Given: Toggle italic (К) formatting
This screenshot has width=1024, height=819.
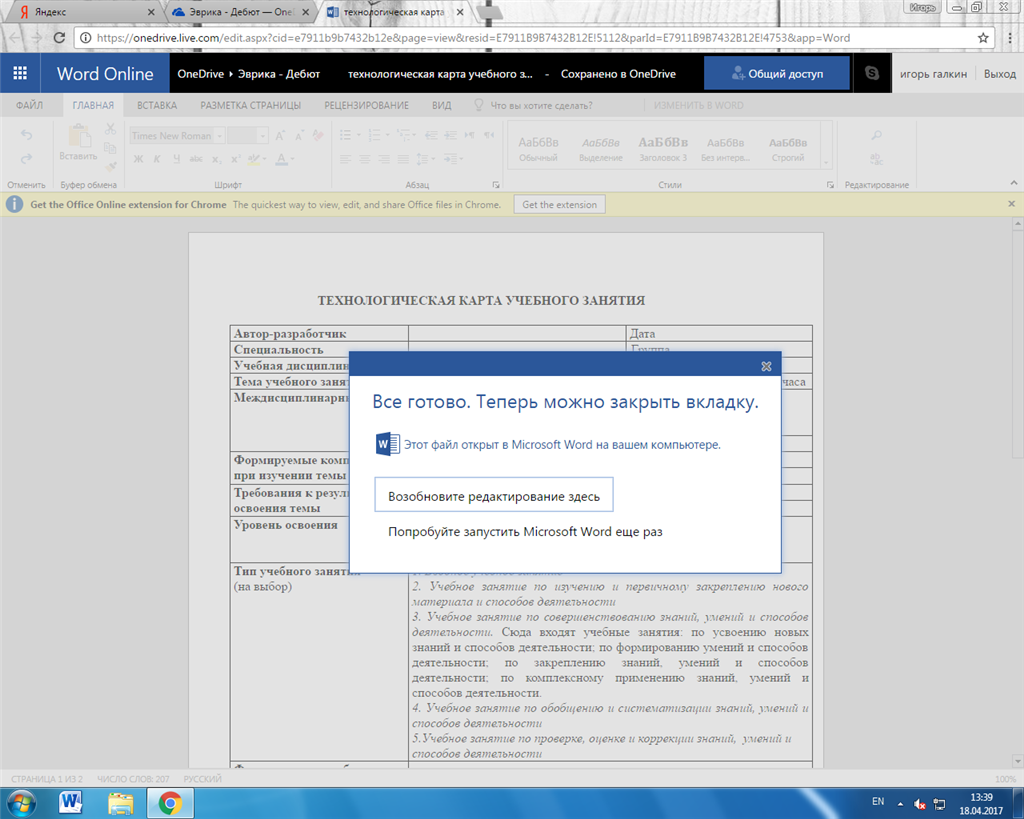Looking at the screenshot, I should pyautogui.click(x=157, y=159).
